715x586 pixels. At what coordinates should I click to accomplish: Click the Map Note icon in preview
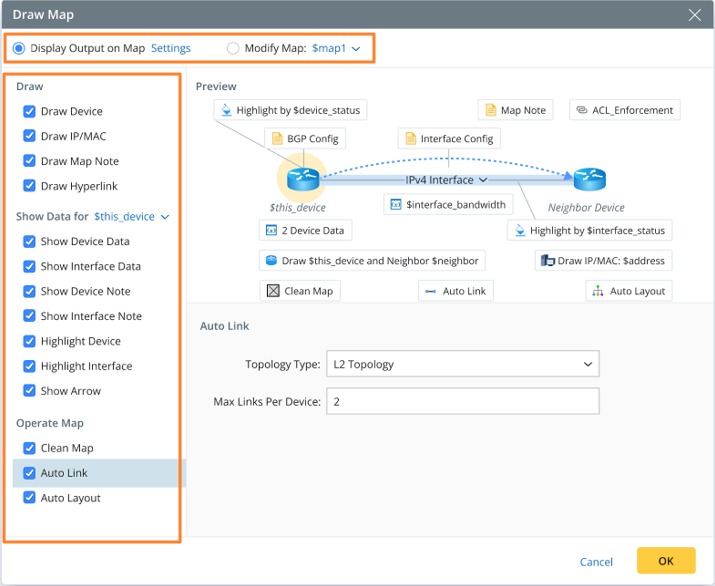(490, 110)
